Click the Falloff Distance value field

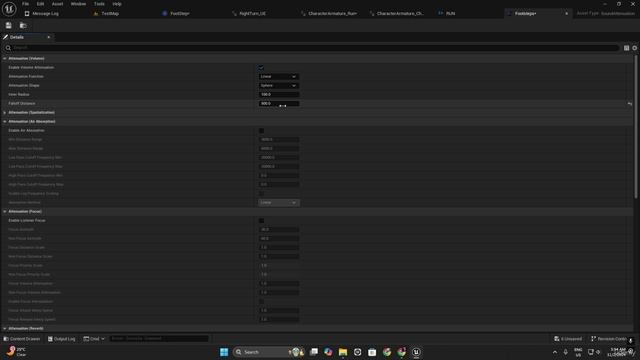(x=279, y=104)
